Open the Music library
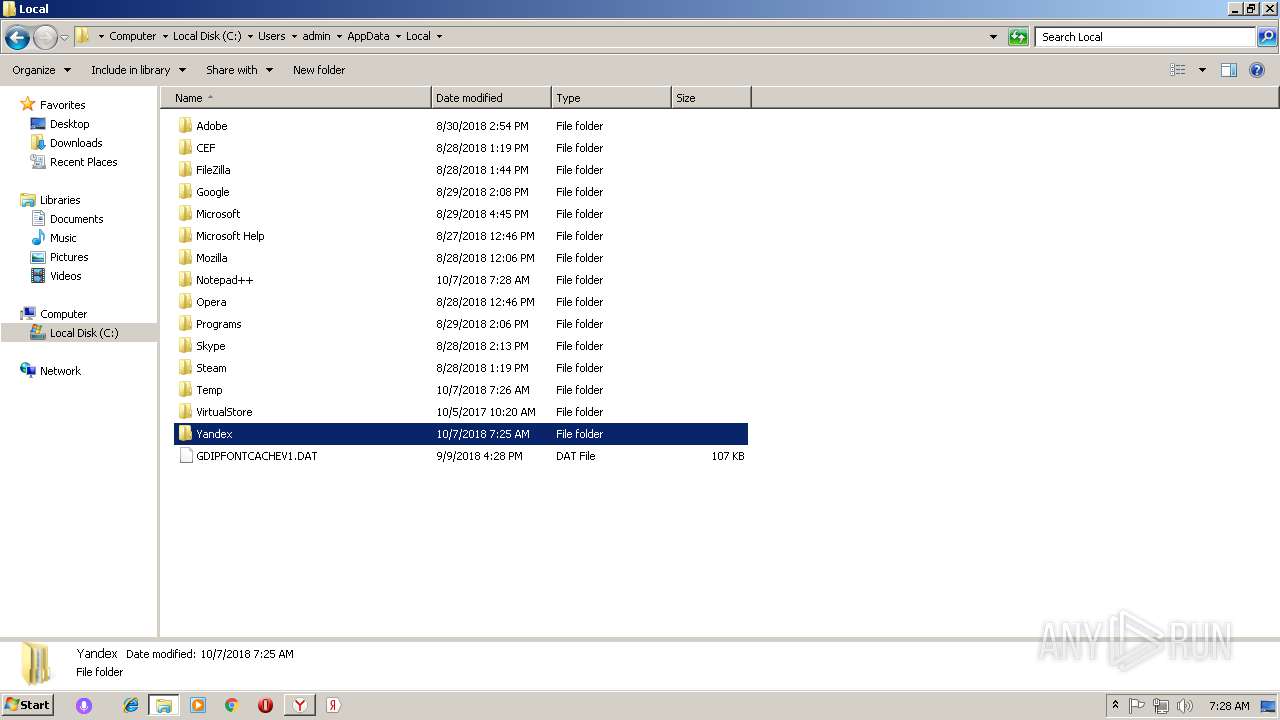The height and width of the screenshot is (720, 1280). tap(63, 238)
